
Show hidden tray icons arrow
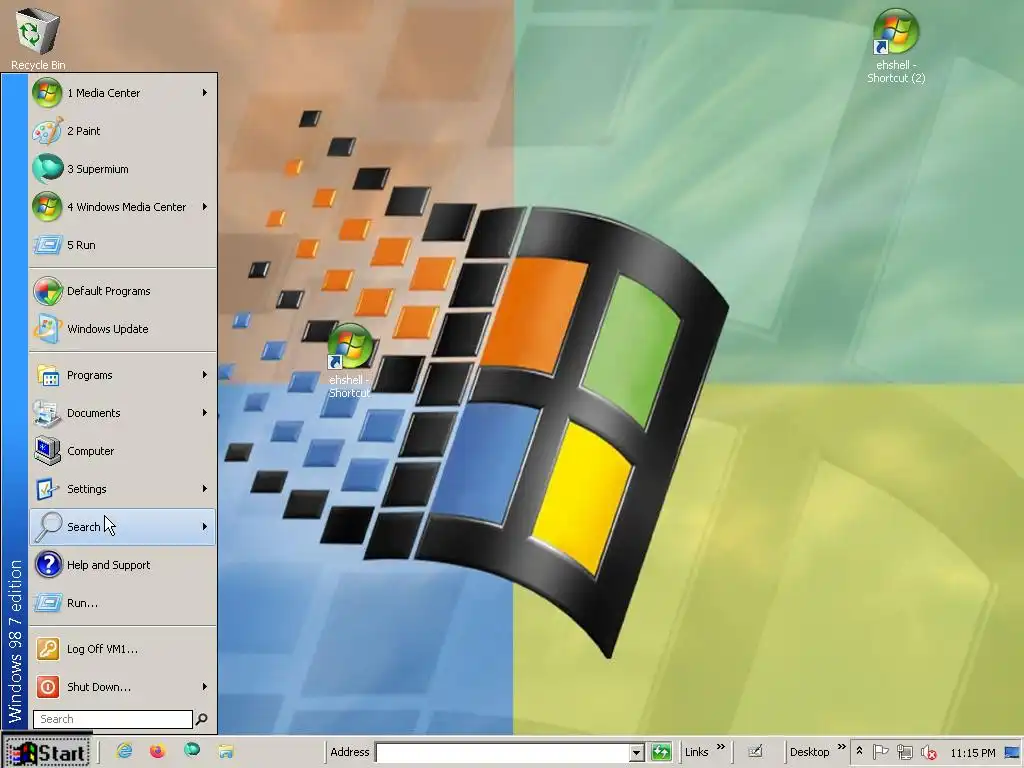tap(859, 752)
